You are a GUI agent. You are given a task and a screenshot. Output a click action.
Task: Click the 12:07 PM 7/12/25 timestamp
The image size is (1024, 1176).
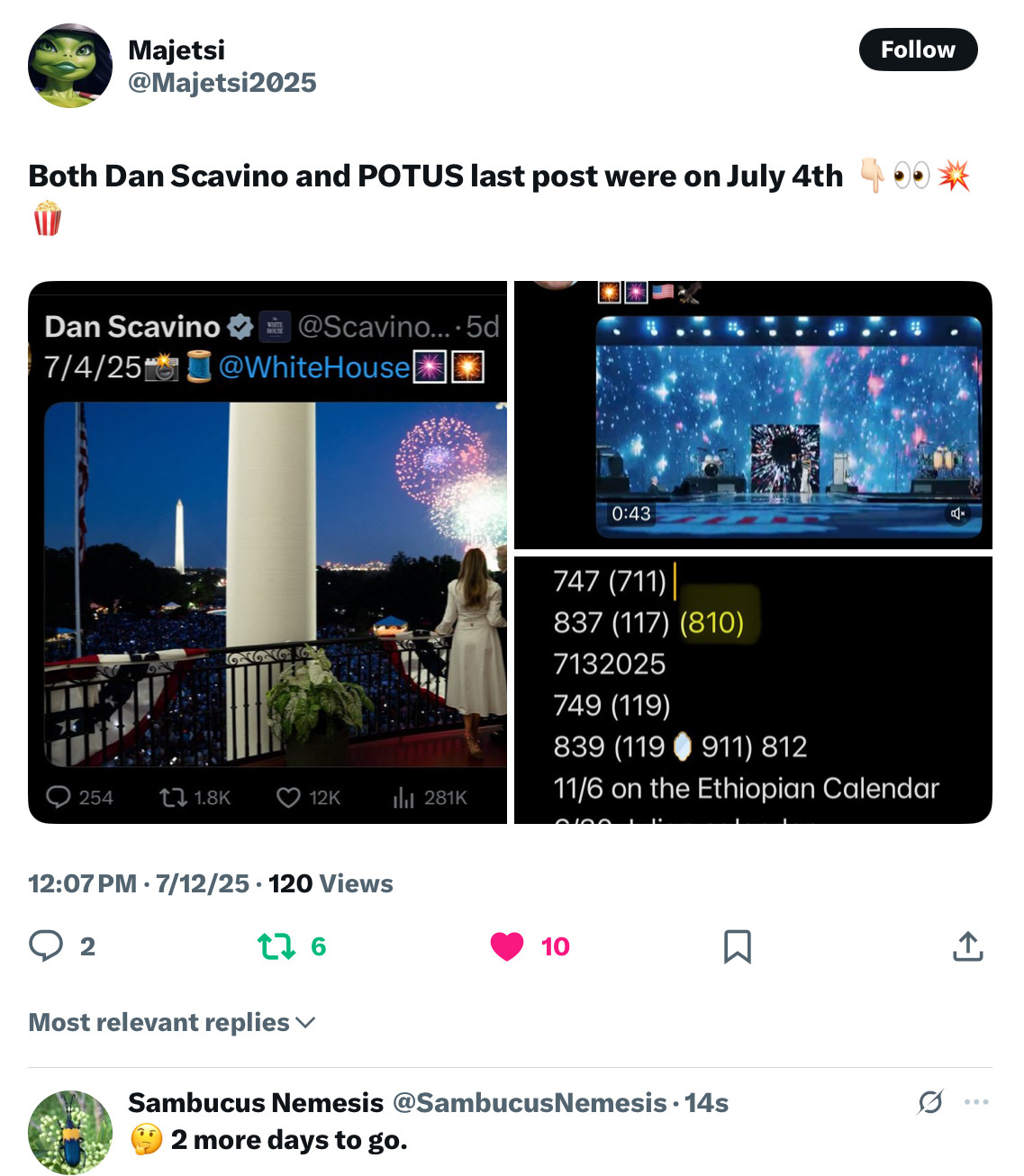[139, 884]
